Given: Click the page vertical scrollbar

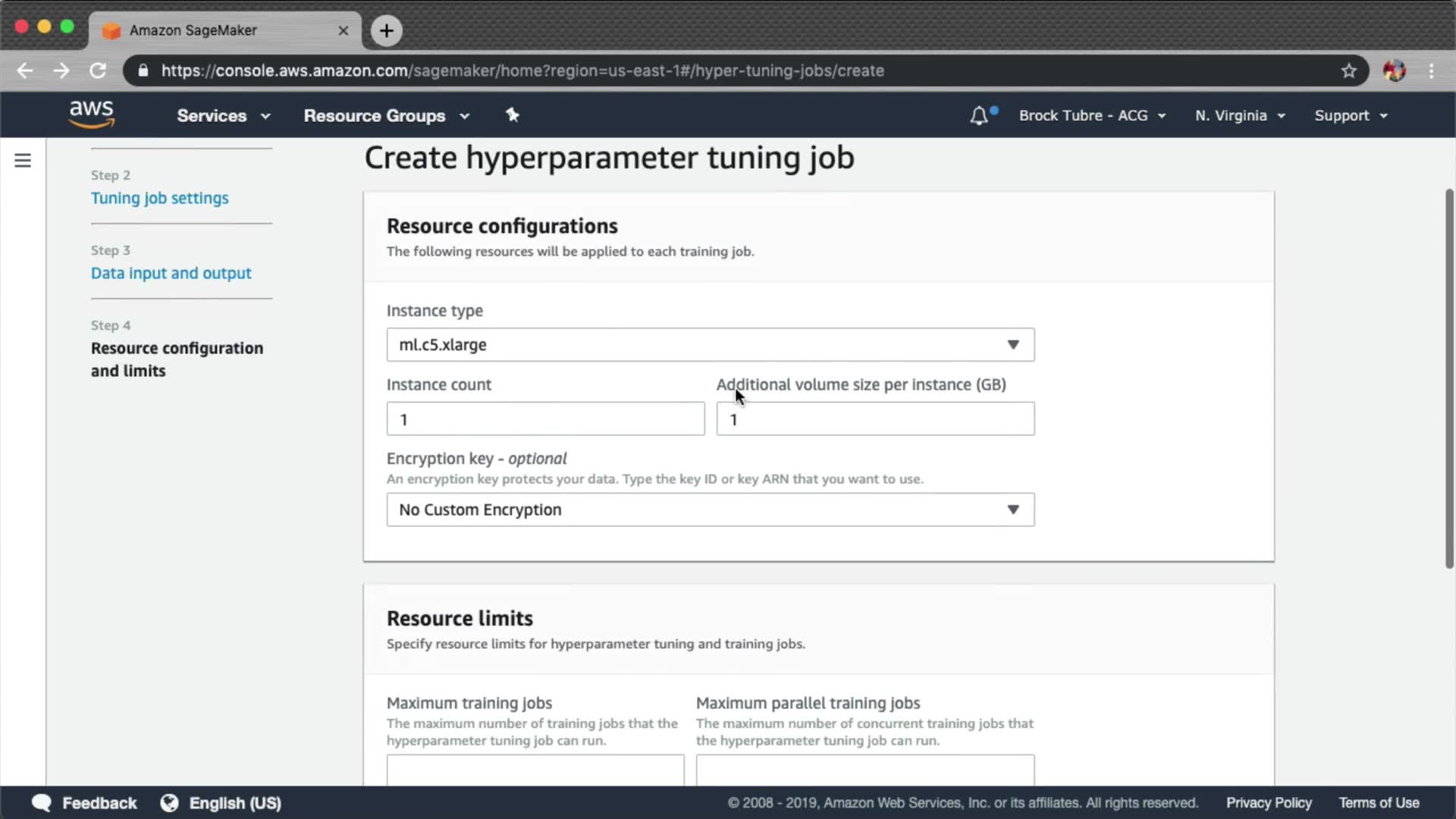Looking at the screenshot, I should click(1448, 379).
